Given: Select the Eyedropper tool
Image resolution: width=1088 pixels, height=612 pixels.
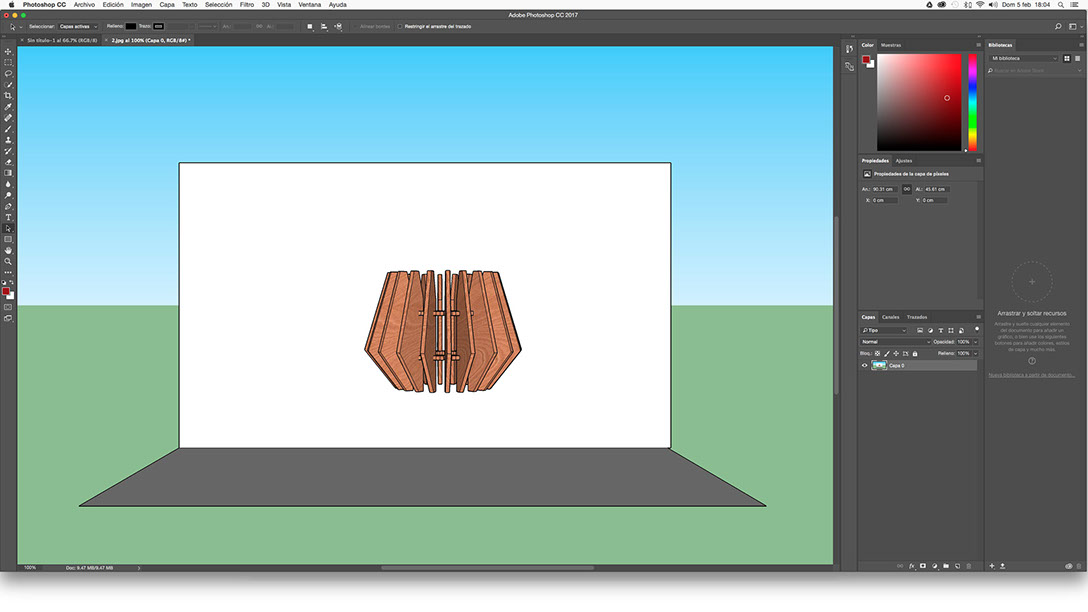Looking at the screenshot, I should point(8,107).
